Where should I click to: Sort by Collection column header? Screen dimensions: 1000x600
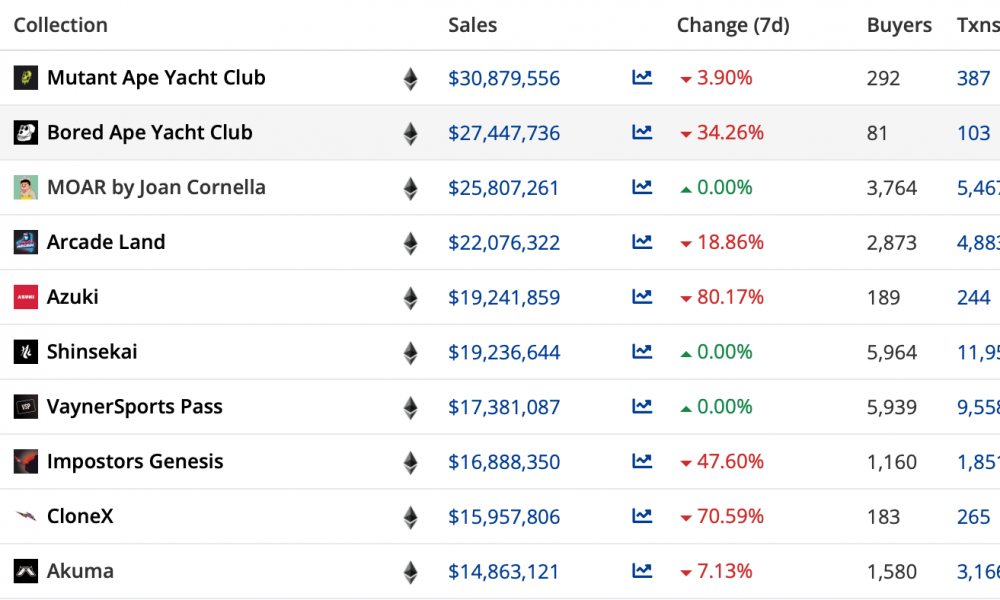click(x=61, y=25)
